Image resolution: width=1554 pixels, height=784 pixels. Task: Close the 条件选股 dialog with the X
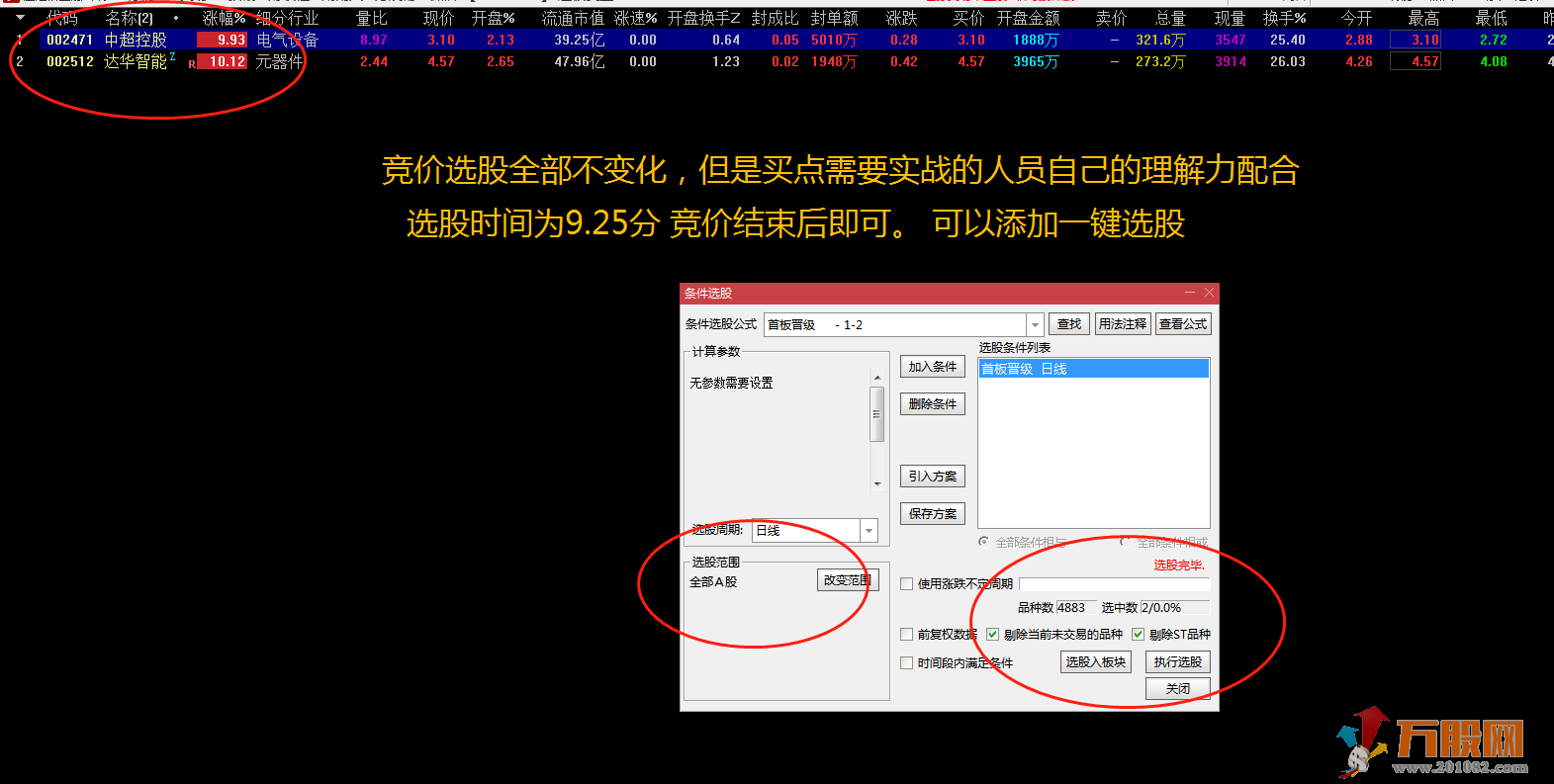(x=1209, y=293)
